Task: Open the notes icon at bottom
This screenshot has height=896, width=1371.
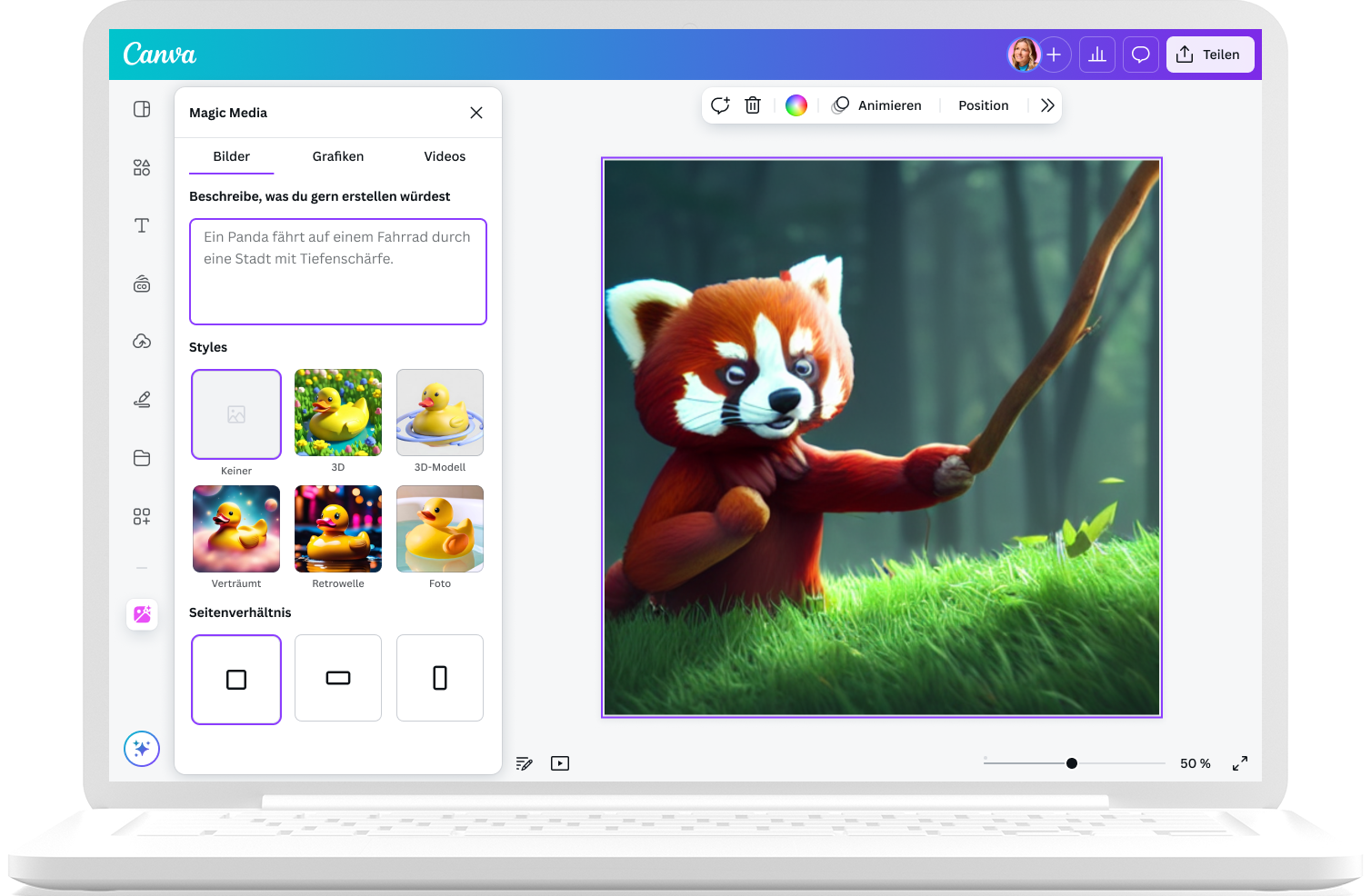Action: click(525, 763)
